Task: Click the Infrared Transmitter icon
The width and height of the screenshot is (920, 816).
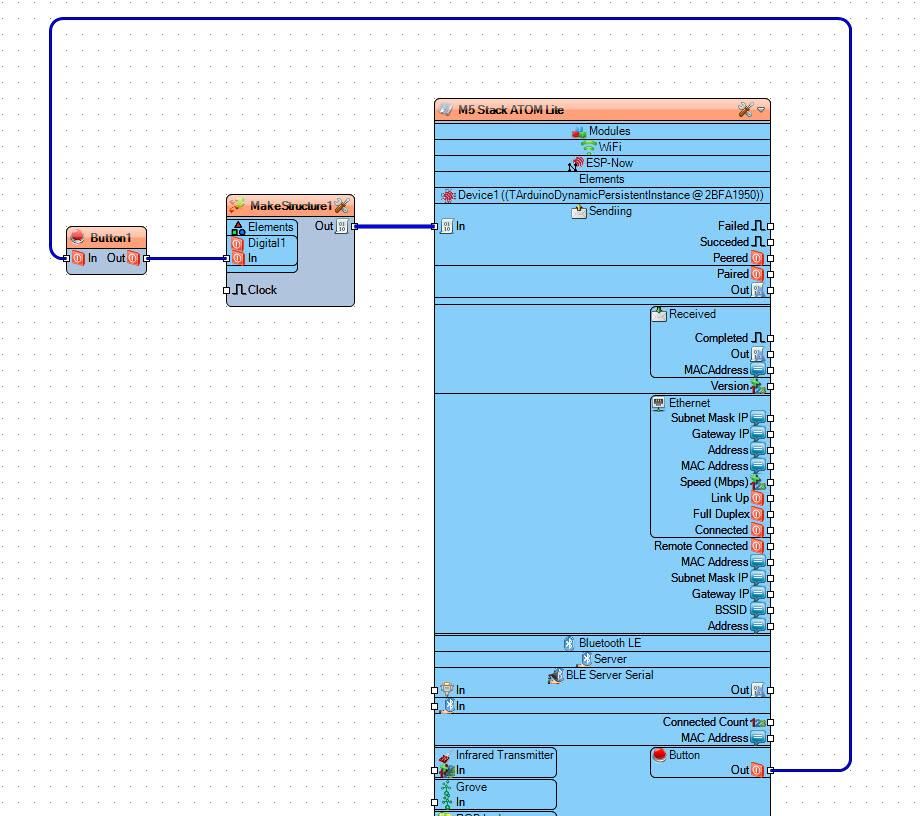Action: click(445, 757)
